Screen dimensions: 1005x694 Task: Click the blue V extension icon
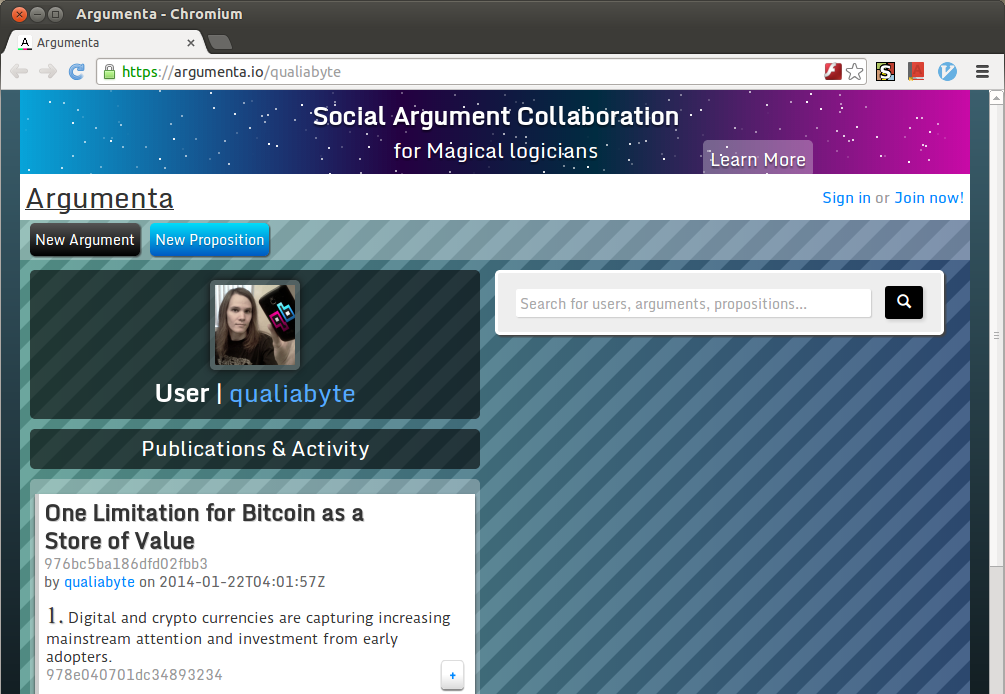pyautogui.click(x=947, y=72)
